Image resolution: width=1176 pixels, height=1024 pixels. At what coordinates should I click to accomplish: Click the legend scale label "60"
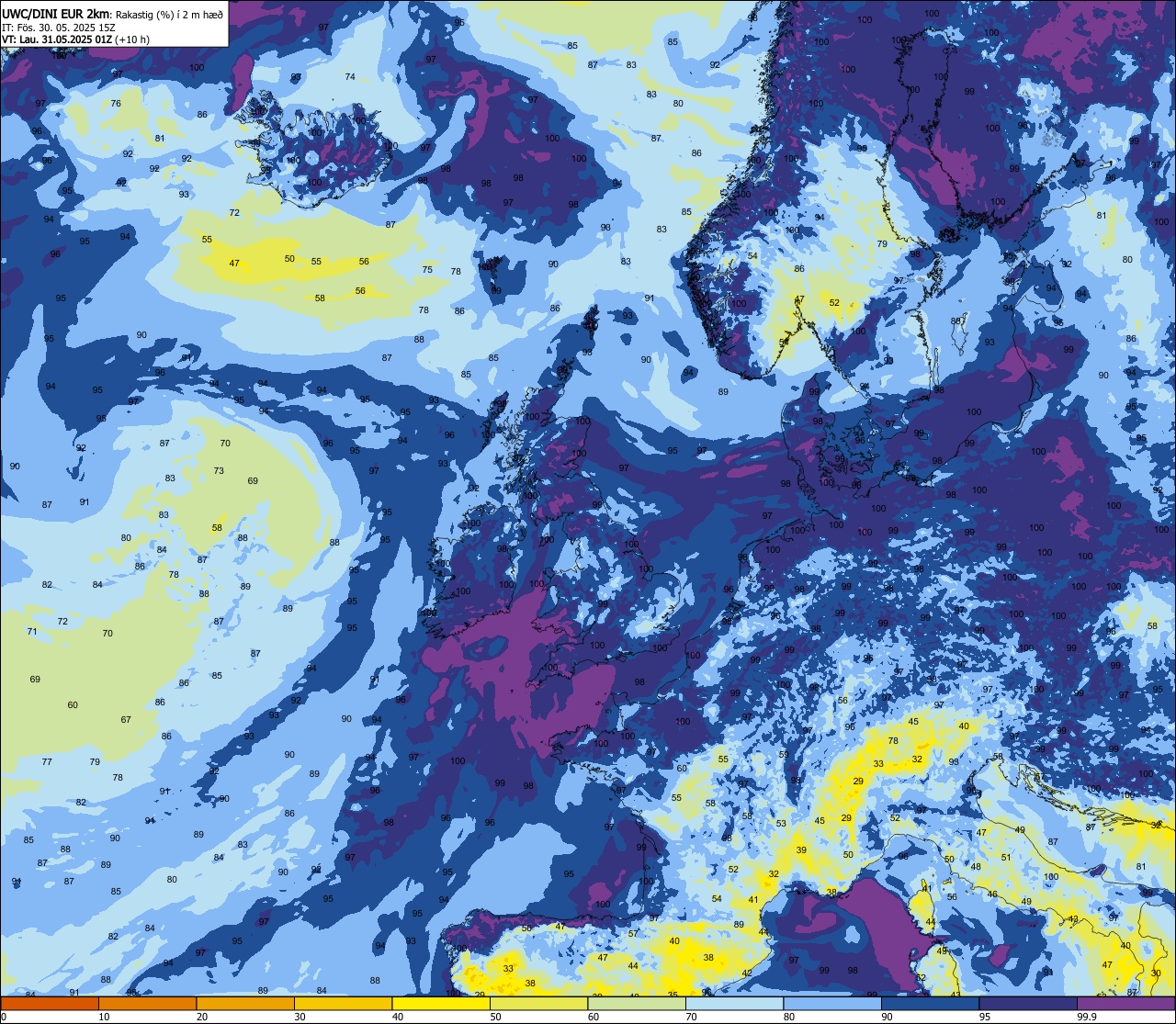pyautogui.click(x=594, y=1017)
